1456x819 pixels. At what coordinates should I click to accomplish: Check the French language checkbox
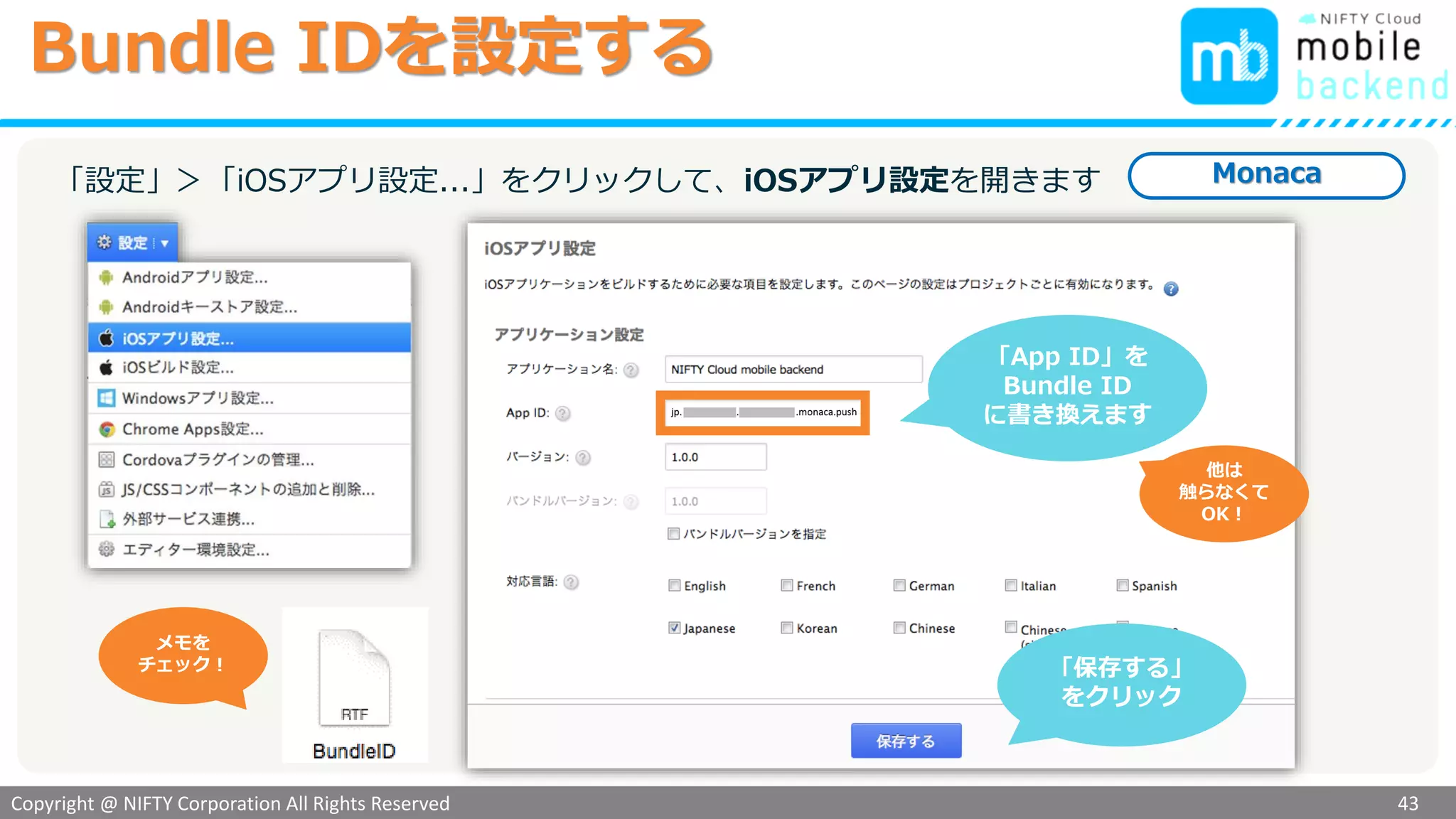[786, 585]
